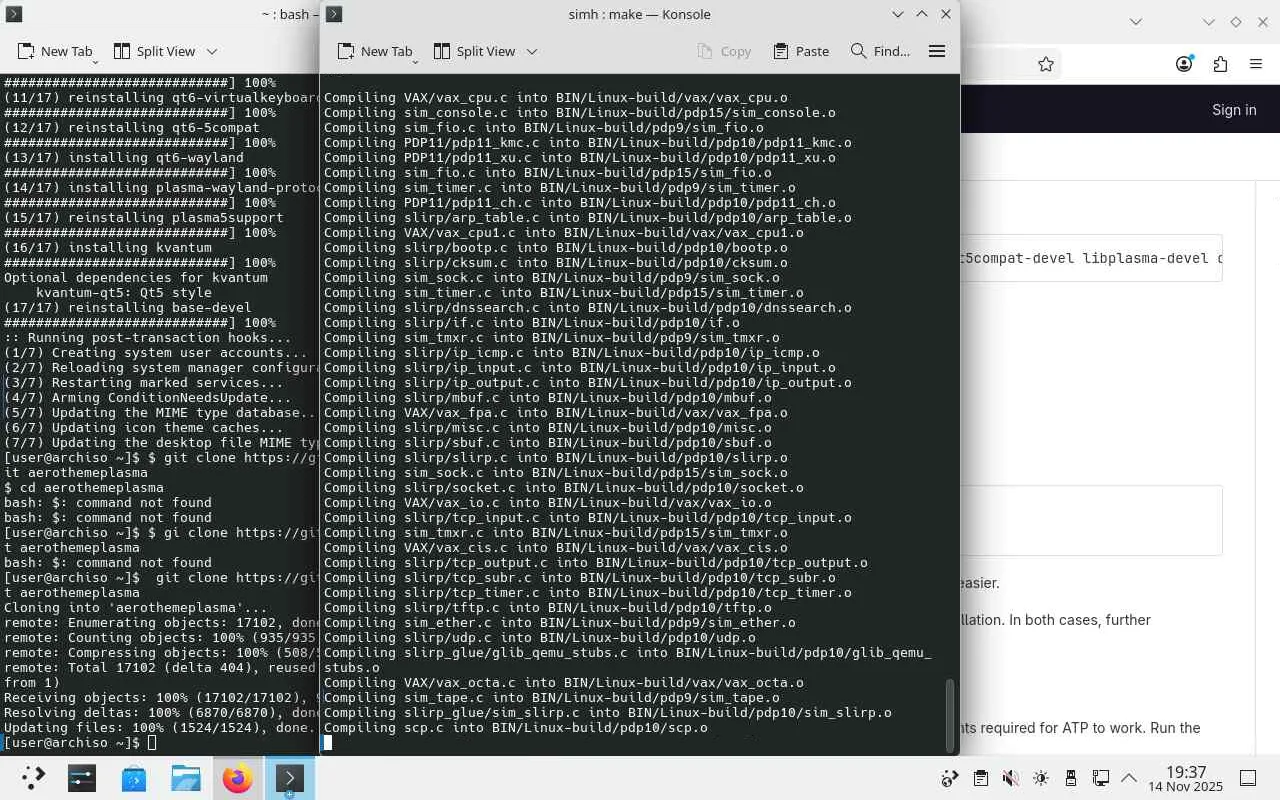1280x800 pixels.
Task: Click the muted volume tray icon
Action: [x=1010, y=778]
